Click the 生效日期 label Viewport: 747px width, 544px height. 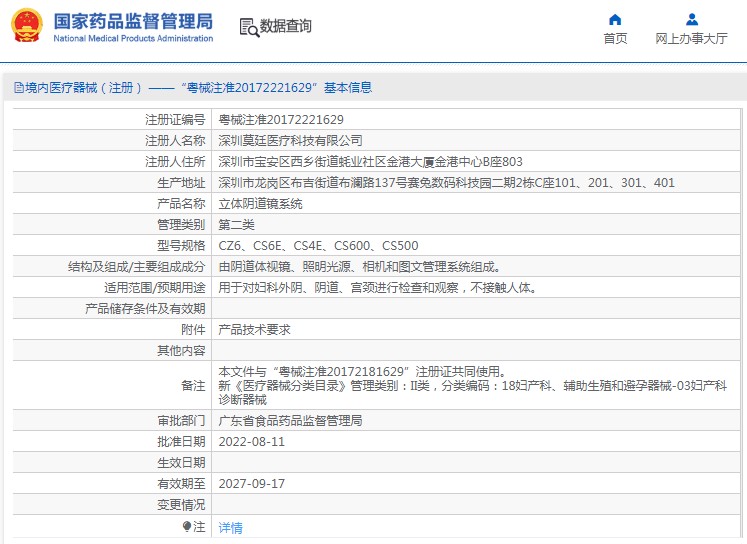coord(181,463)
